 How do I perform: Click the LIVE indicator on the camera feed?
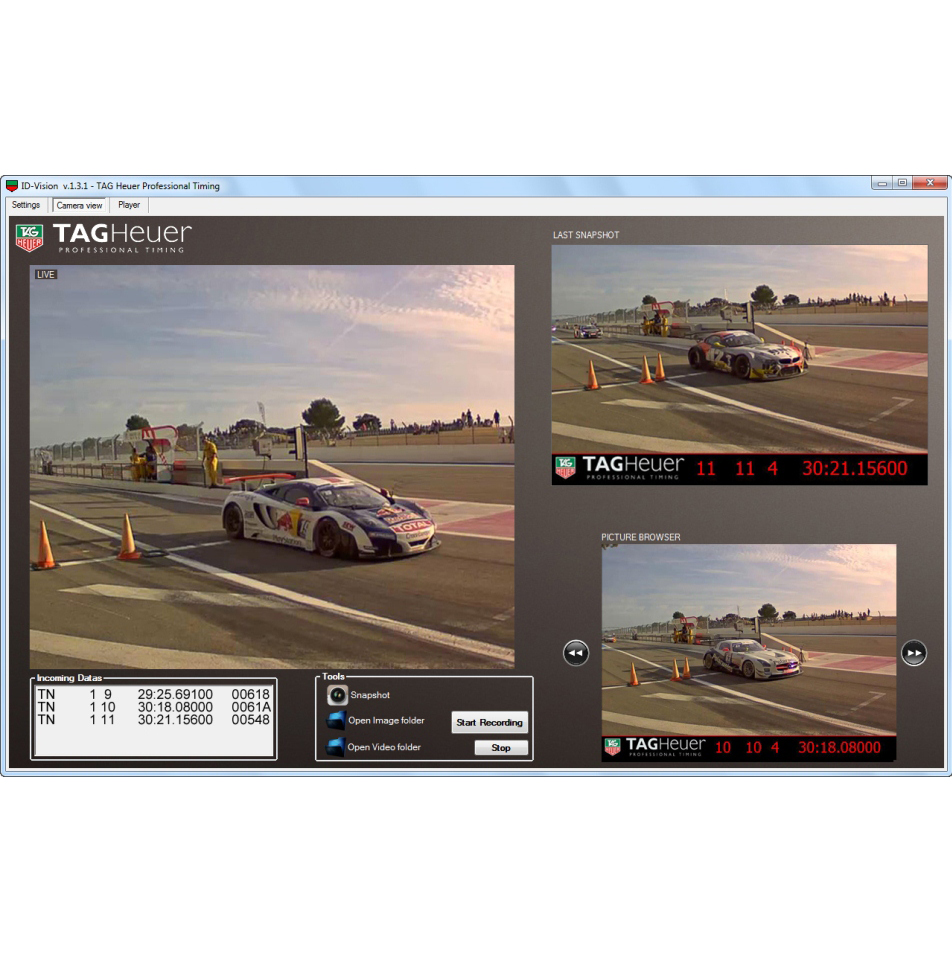(x=46, y=275)
